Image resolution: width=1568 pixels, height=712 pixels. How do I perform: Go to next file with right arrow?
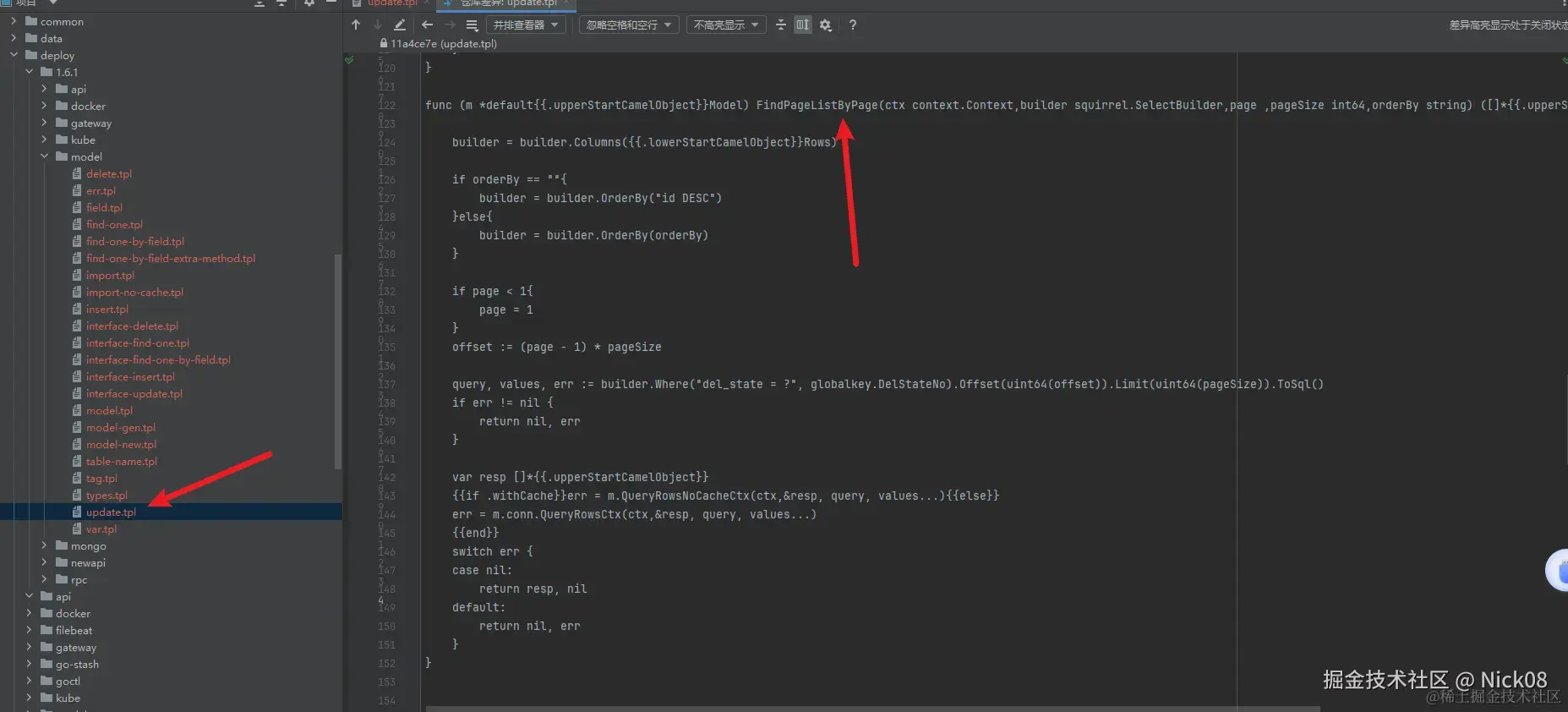450,25
